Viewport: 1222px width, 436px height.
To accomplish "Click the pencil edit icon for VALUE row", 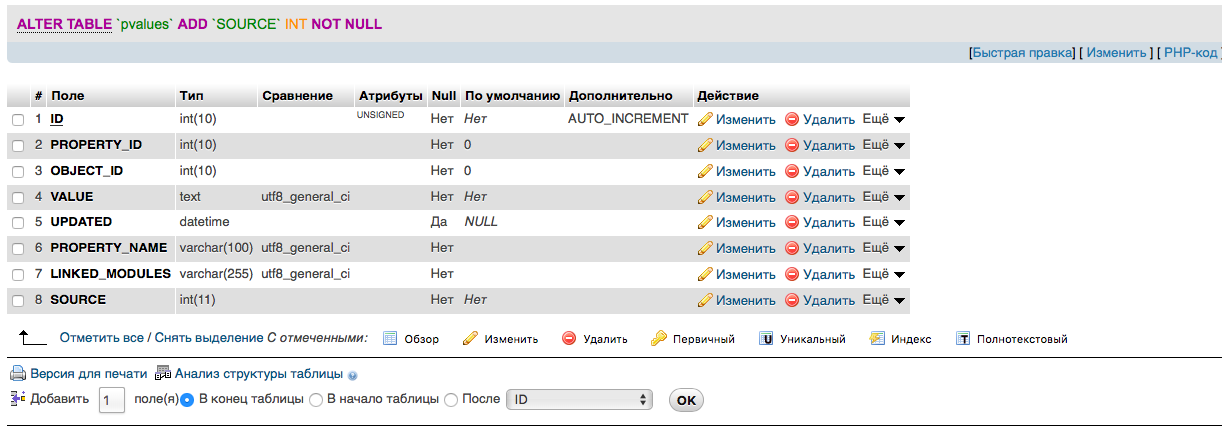I will pyautogui.click(x=705, y=197).
